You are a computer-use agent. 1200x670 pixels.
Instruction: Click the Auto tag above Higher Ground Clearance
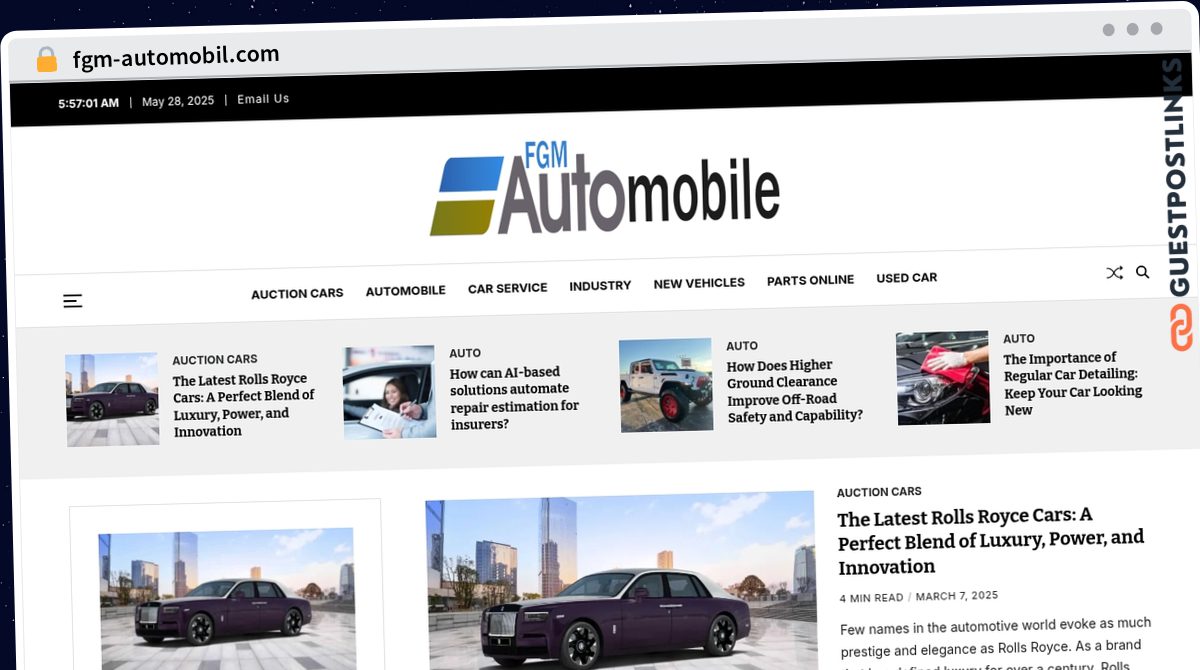pos(742,346)
